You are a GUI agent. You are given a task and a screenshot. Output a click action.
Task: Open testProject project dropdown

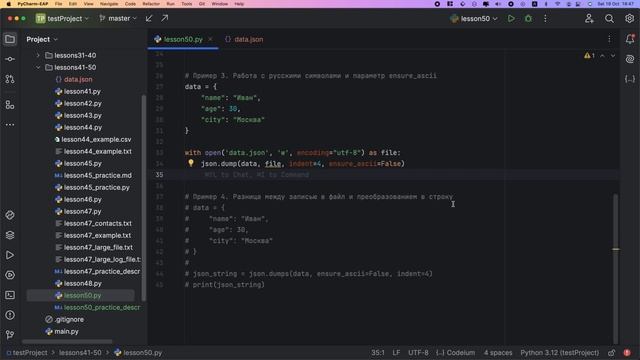tap(62, 18)
